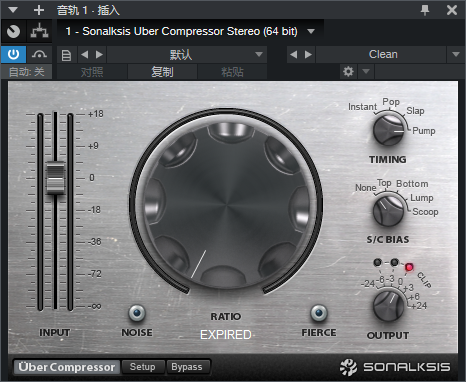
Task: Click the 复制 copy button
Action: click(162, 72)
